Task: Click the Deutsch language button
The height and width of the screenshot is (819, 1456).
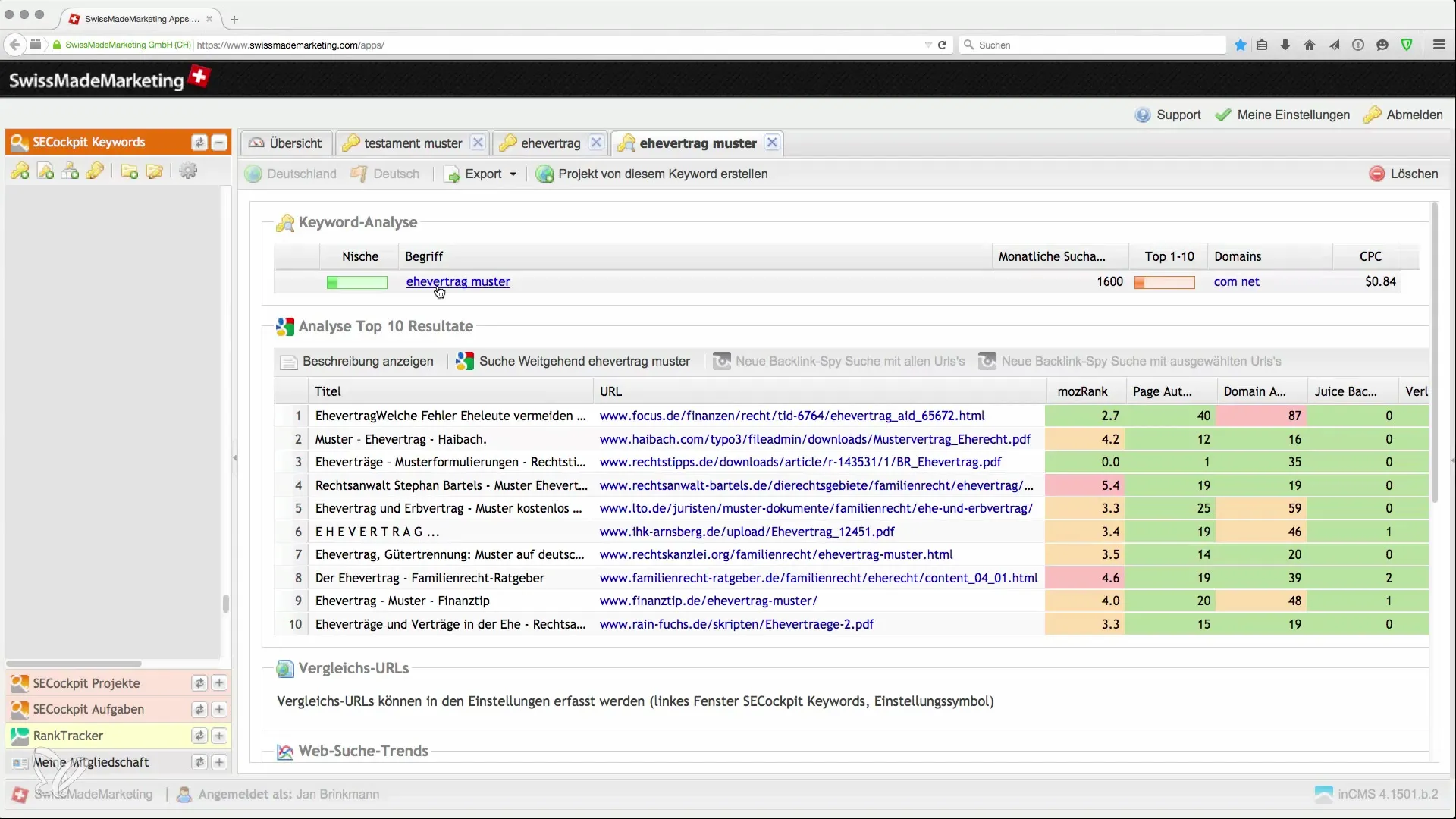Action: coord(385,174)
